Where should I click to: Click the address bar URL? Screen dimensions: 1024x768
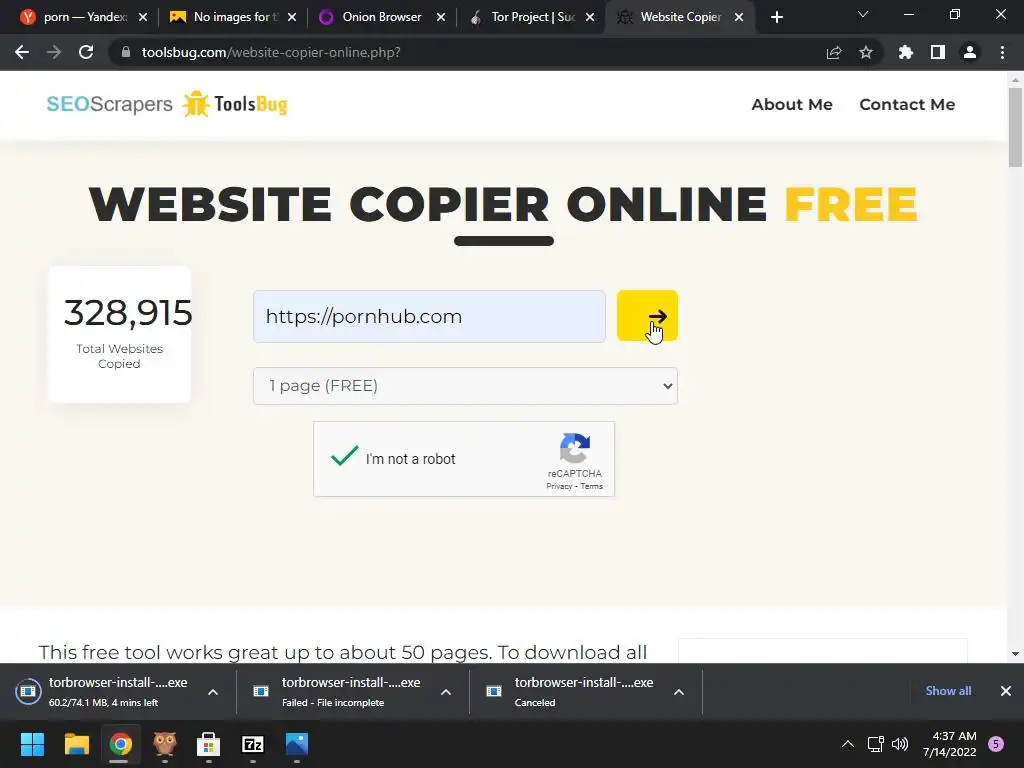(x=271, y=52)
